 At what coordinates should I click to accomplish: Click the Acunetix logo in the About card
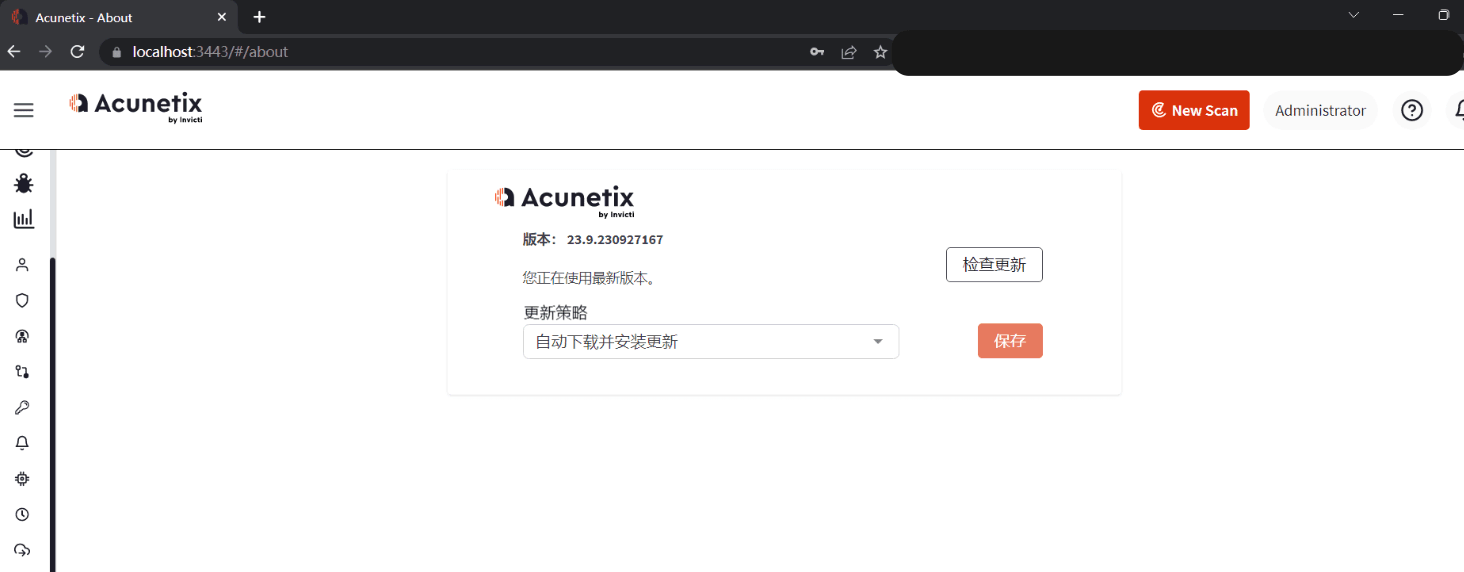coord(565,200)
